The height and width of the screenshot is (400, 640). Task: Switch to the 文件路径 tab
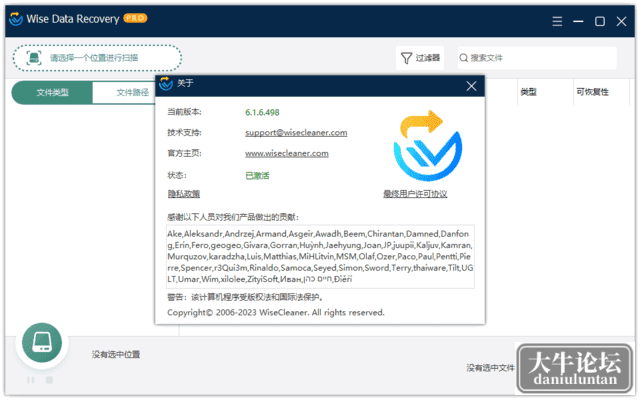(x=132, y=93)
